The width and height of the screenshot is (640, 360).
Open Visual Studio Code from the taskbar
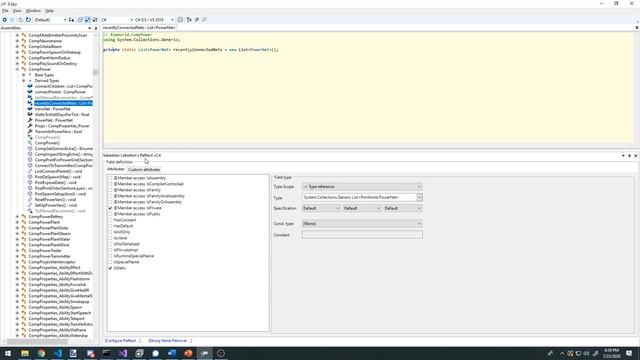click(x=58, y=353)
